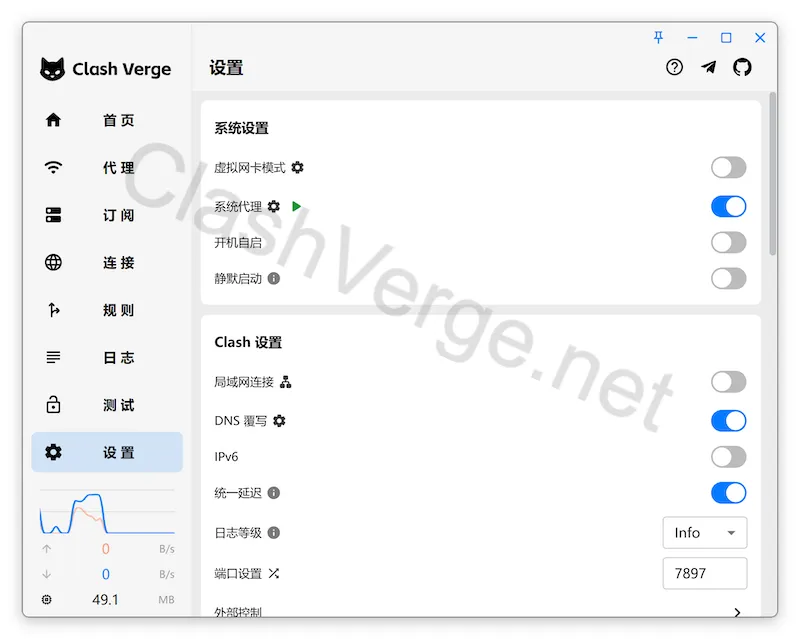Open 系统代理 gear settings
This screenshot has width=800, height=639.
[273, 206]
